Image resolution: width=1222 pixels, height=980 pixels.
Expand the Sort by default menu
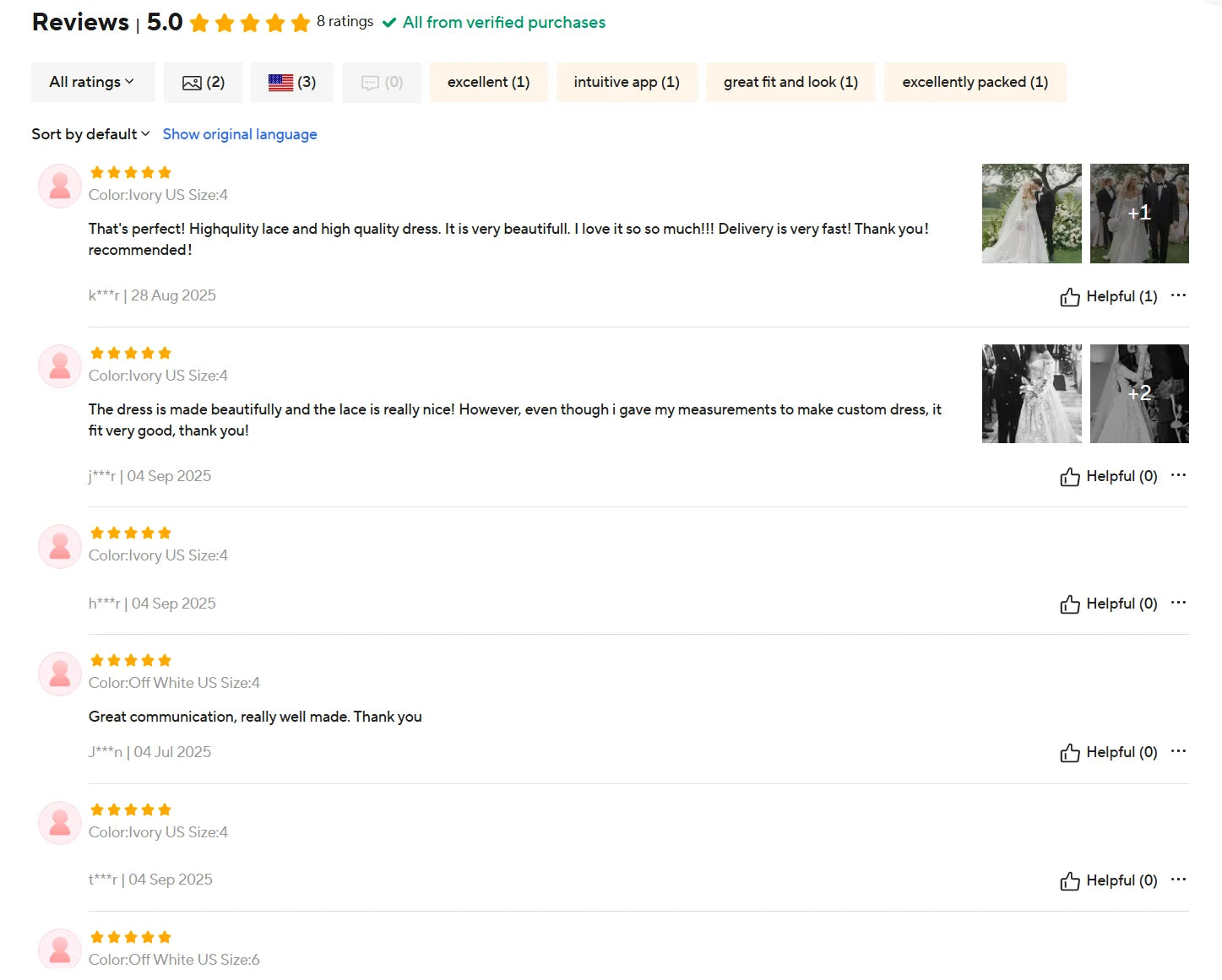point(90,134)
